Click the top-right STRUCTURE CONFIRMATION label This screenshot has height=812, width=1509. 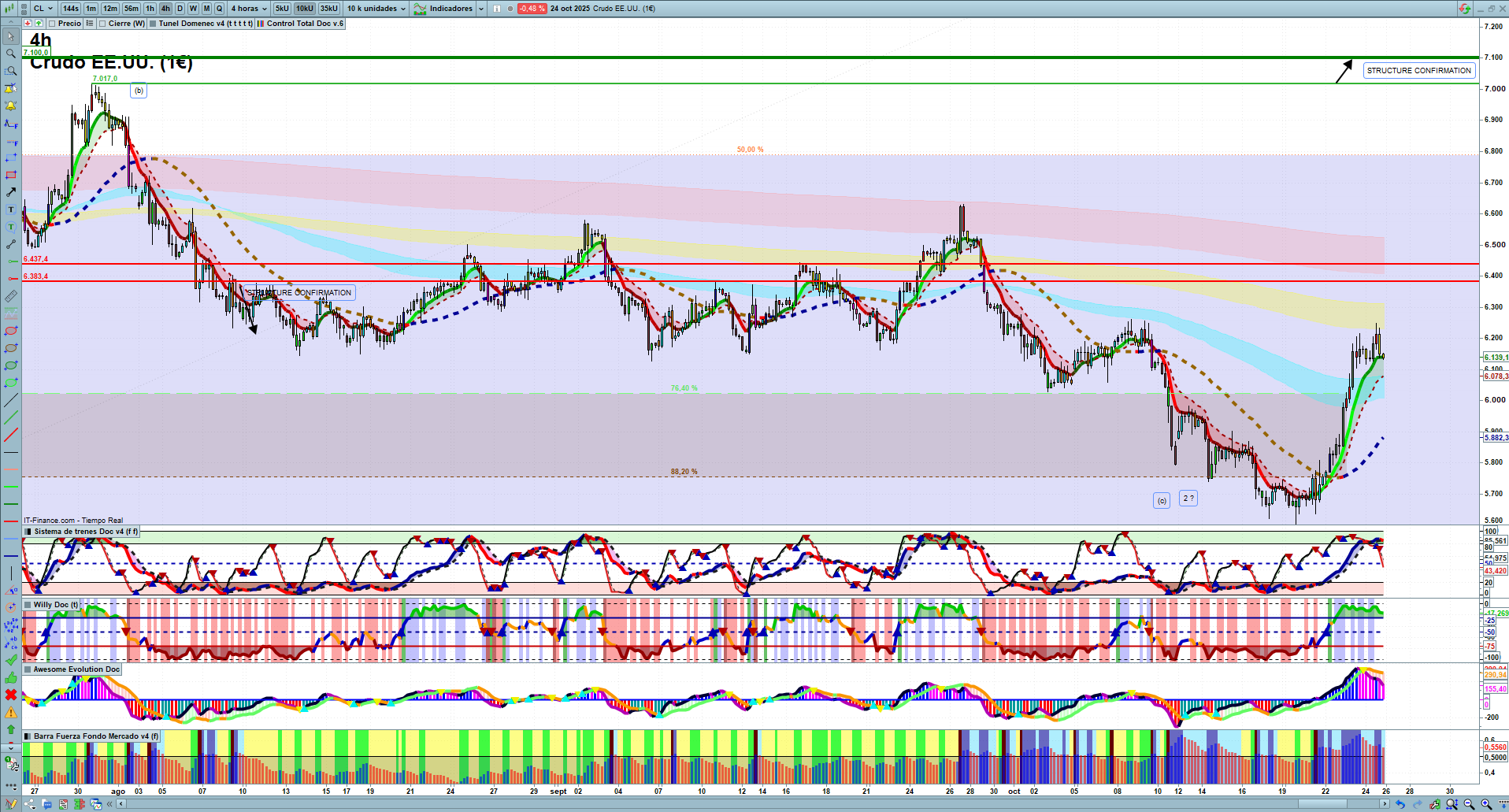(x=1419, y=71)
